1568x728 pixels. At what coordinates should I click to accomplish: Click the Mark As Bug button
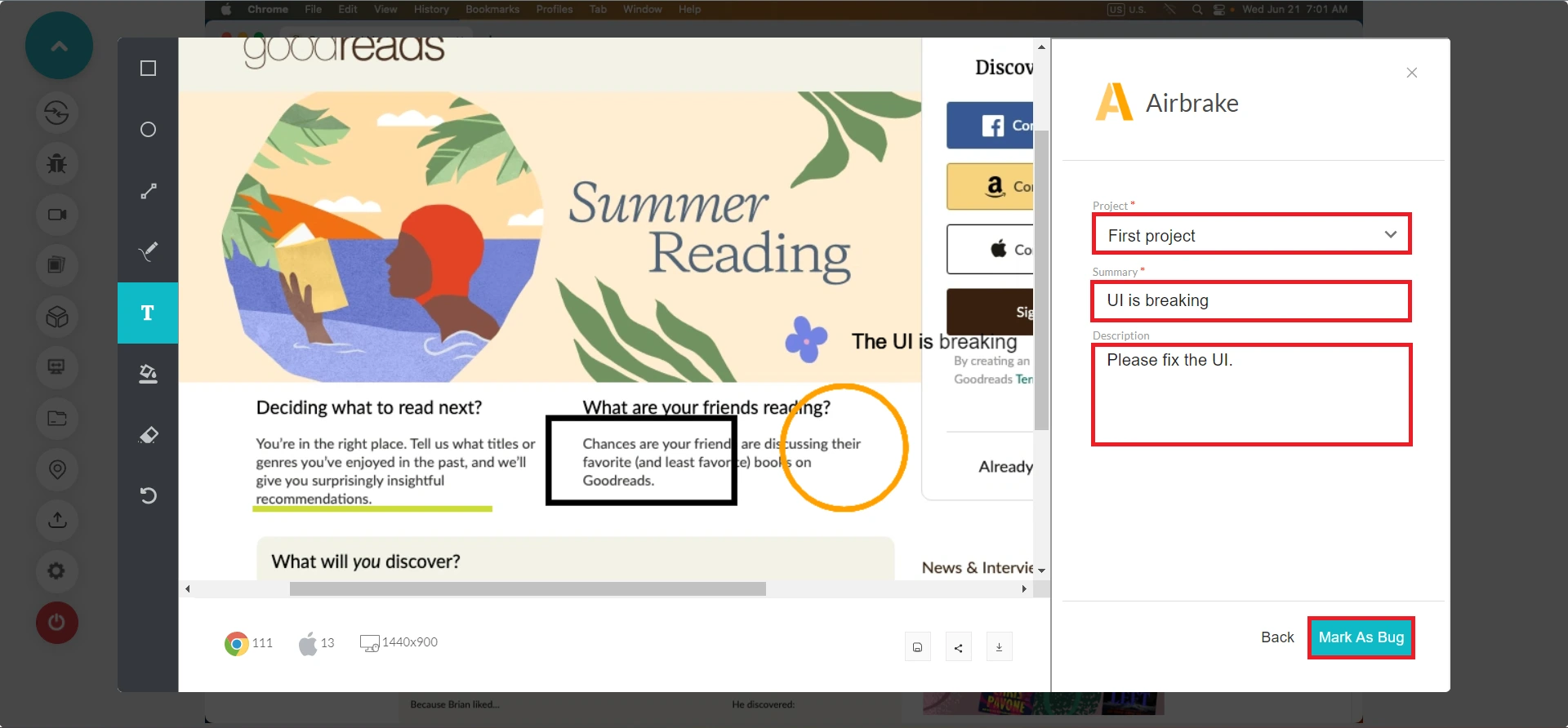click(x=1361, y=637)
